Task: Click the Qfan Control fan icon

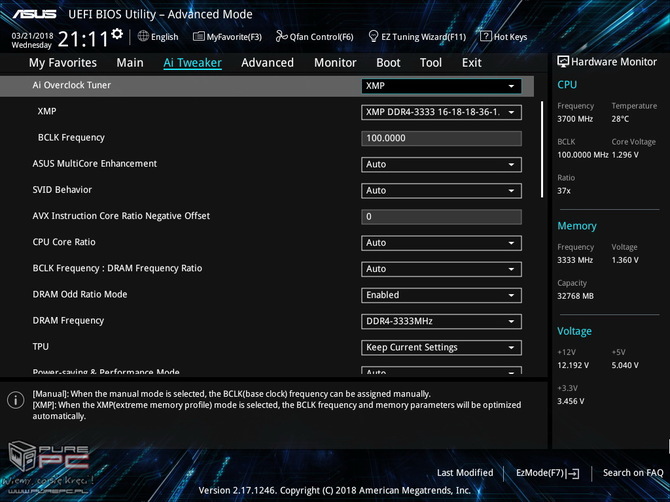Action: coord(282,36)
